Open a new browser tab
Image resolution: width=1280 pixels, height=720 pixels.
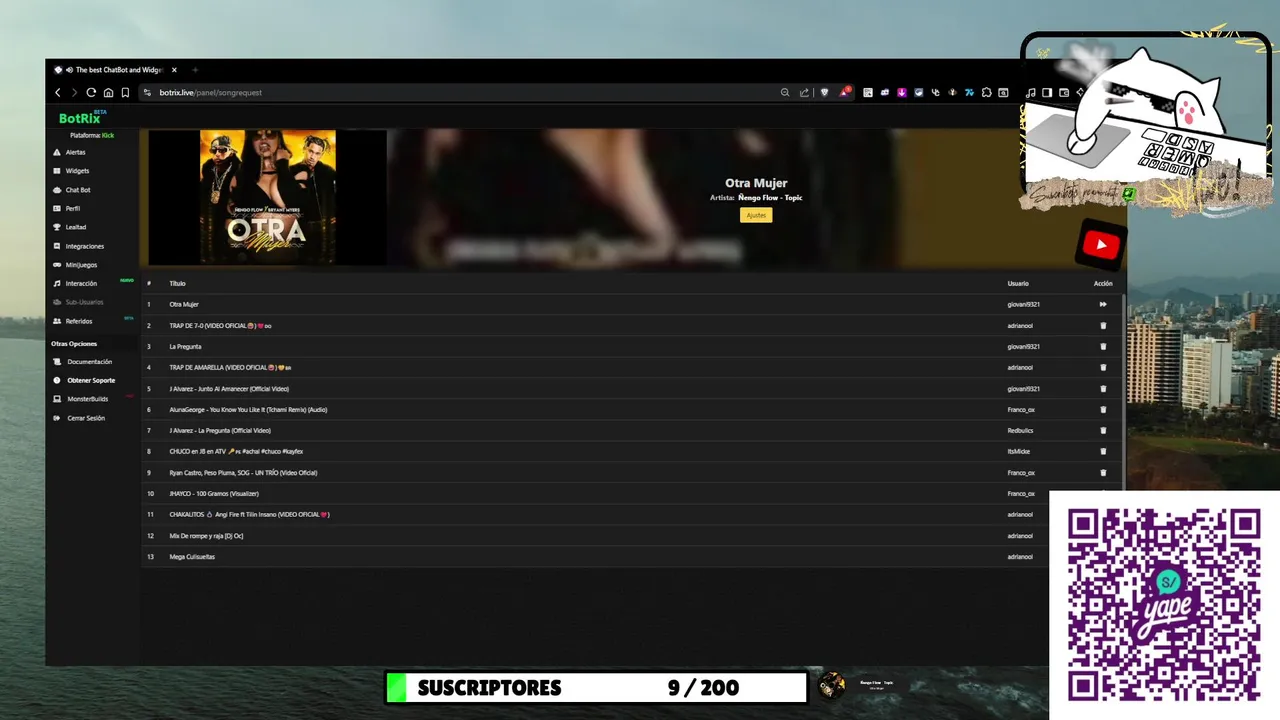[195, 70]
